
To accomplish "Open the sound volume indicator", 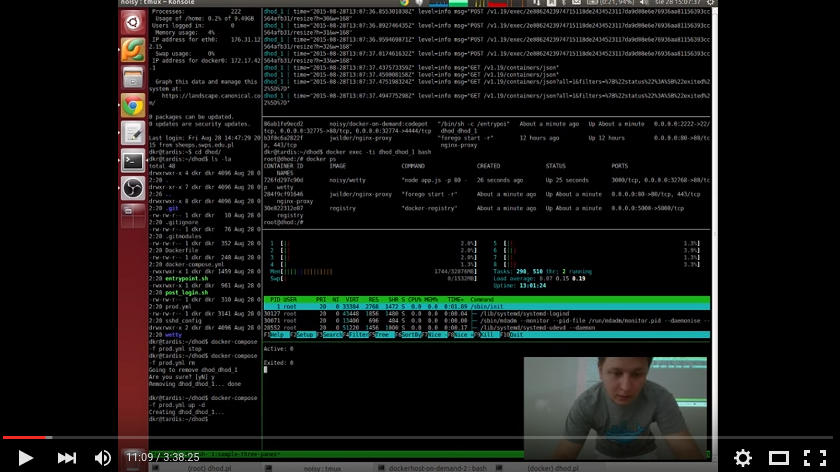I will click(644, 3).
